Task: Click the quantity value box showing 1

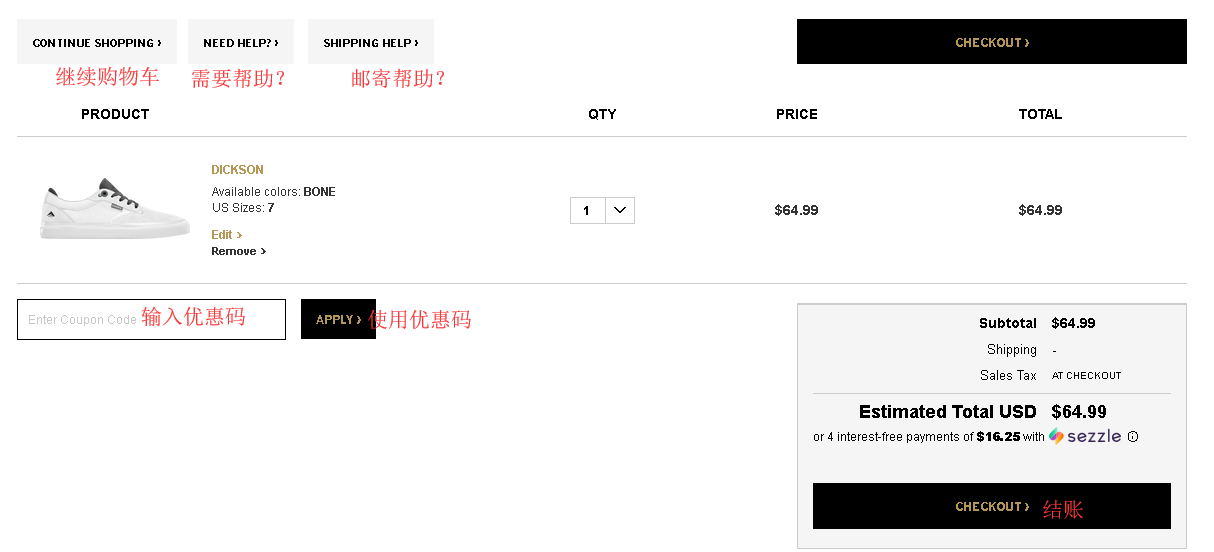Action: (x=587, y=210)
